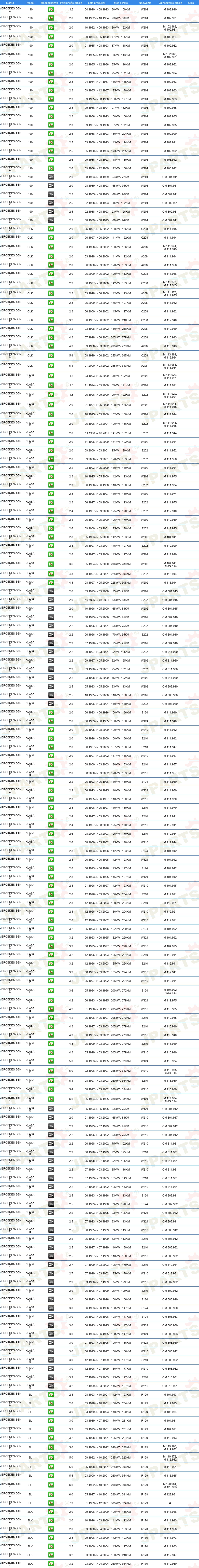Click the PB icon in the CLK row dated 09.1998 -> 03.2002
The height and width of the screenshot is (1568, 199).
click(x=51, y=346)
